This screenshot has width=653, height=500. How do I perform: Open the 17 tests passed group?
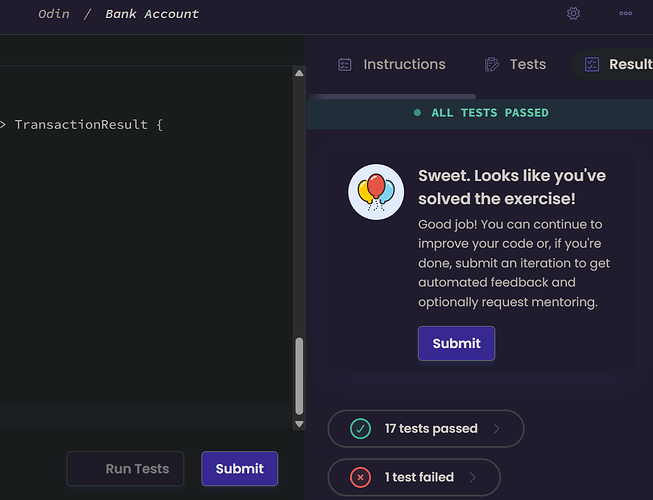point(426,428)
